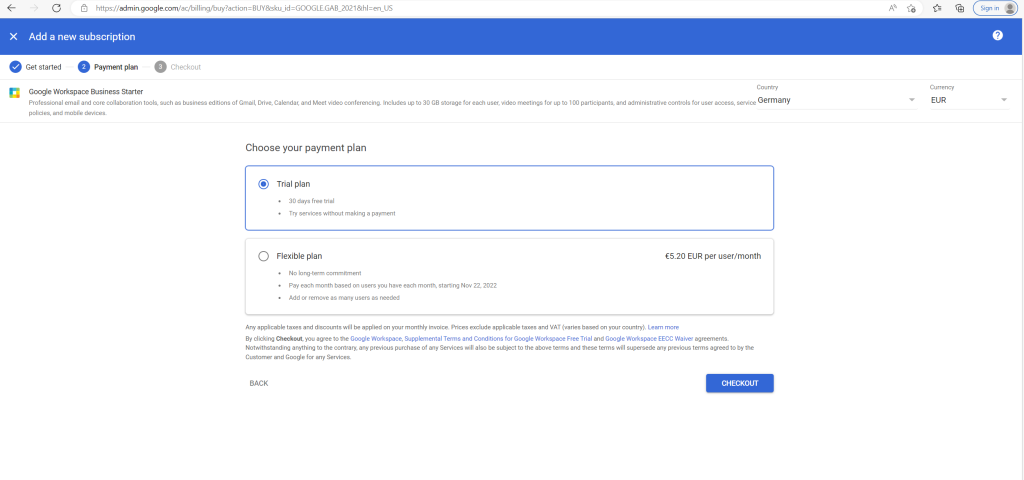Screen dimensions: 1024x480
Task: Click 'Add or remove as many users' text
Action: click(x=344, y=298)
